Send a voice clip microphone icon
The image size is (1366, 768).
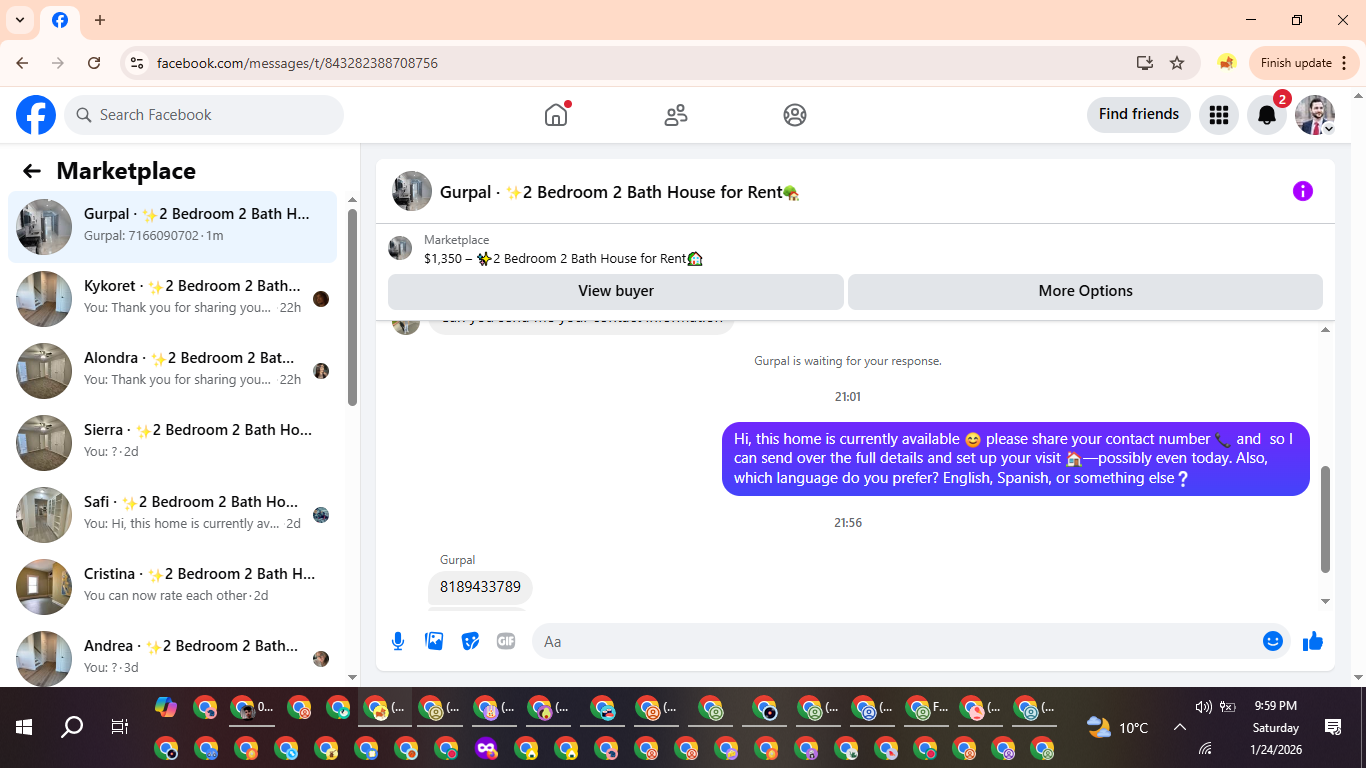(398, 641)
